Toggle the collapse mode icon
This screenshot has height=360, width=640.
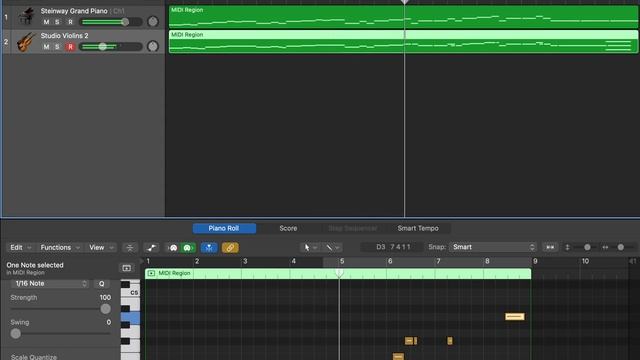pyautogui.click(x=130, y=247)
